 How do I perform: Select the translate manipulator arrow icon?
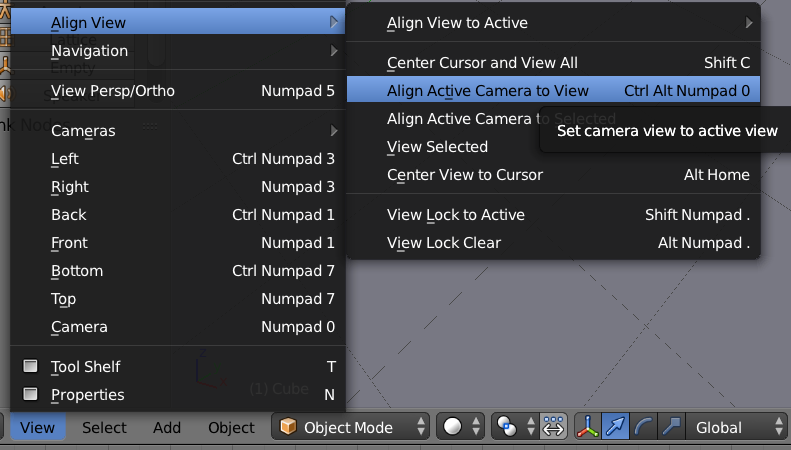coord(615,427)
